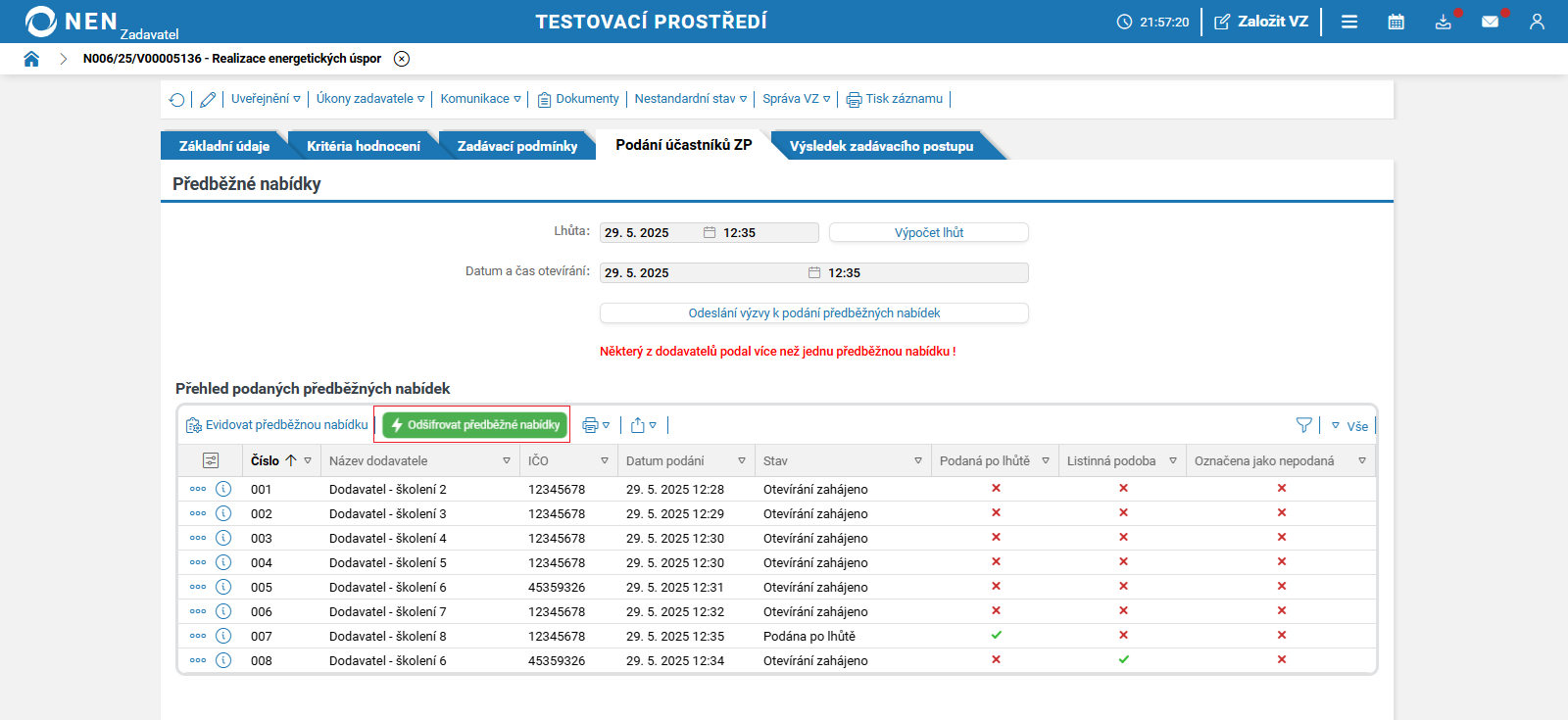Open calendar picker for Datum a čas otevírání
This screenshot has height=720, width=1568.
coord(814,272)
